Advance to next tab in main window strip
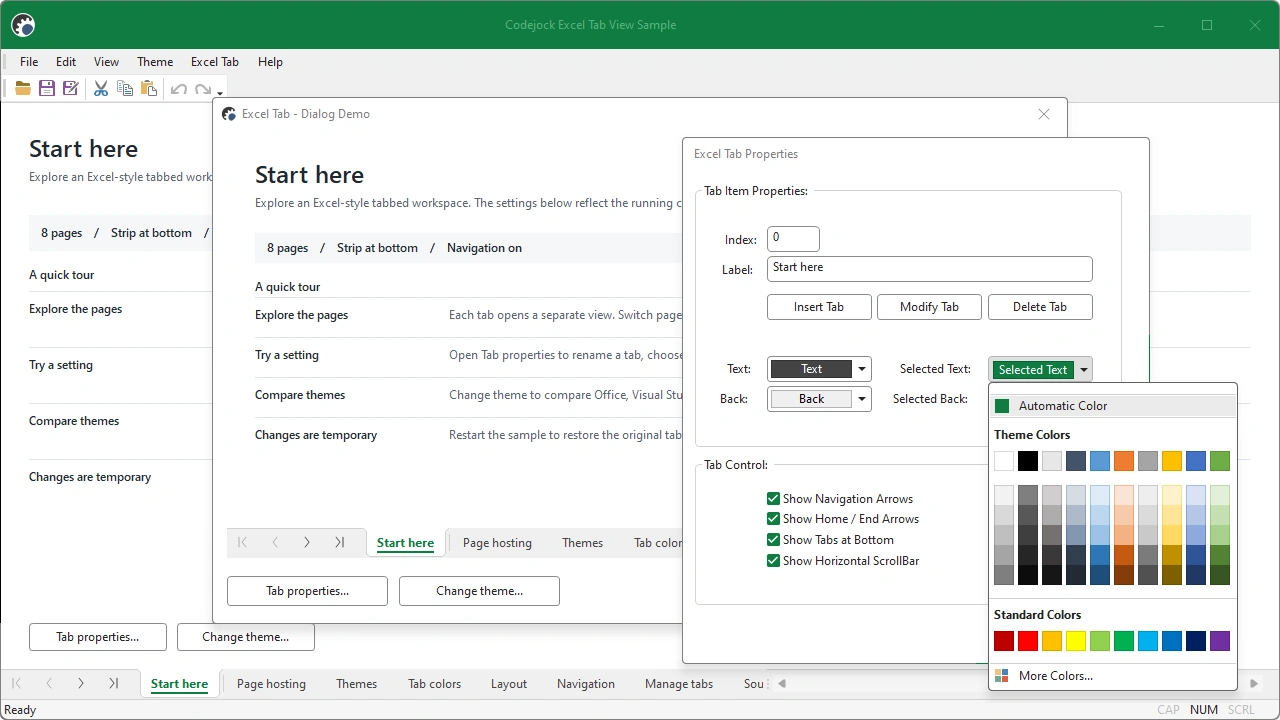 [81, 683]
